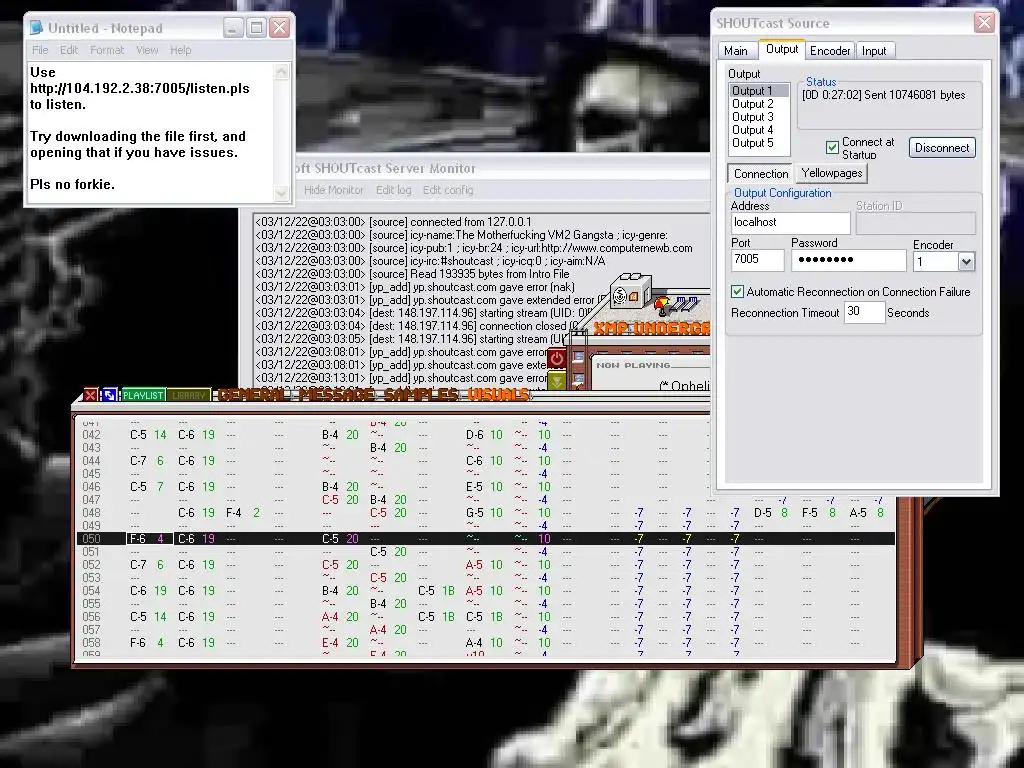Click the D-6 note in pattern row 042
Screen dimensions: 1024x768
pyautogui.click(x=475, y=434)
